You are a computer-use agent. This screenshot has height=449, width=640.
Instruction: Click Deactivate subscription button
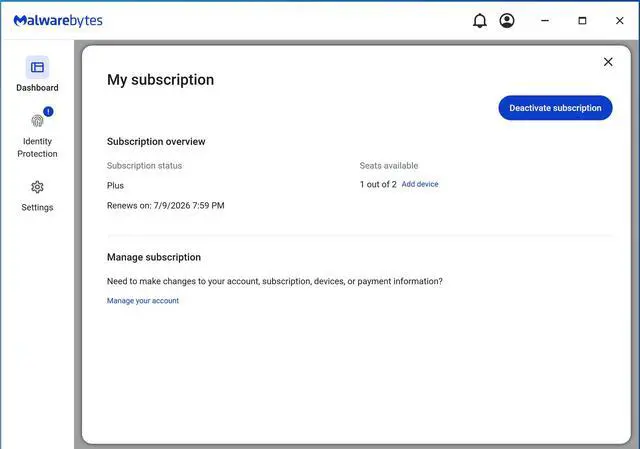[x=555, y=108]
